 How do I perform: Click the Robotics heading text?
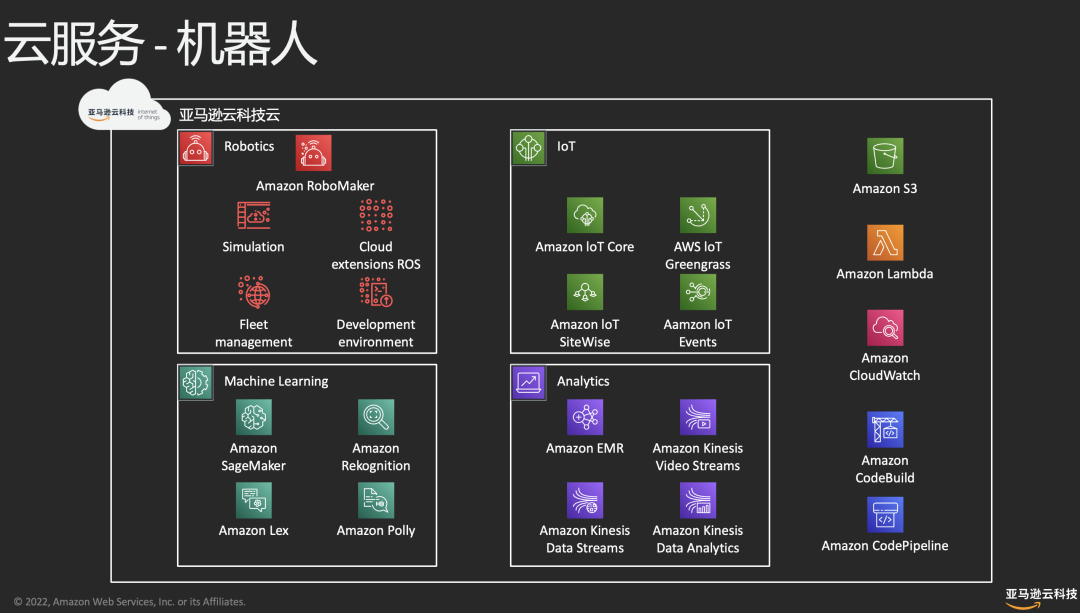pos(249,146)
